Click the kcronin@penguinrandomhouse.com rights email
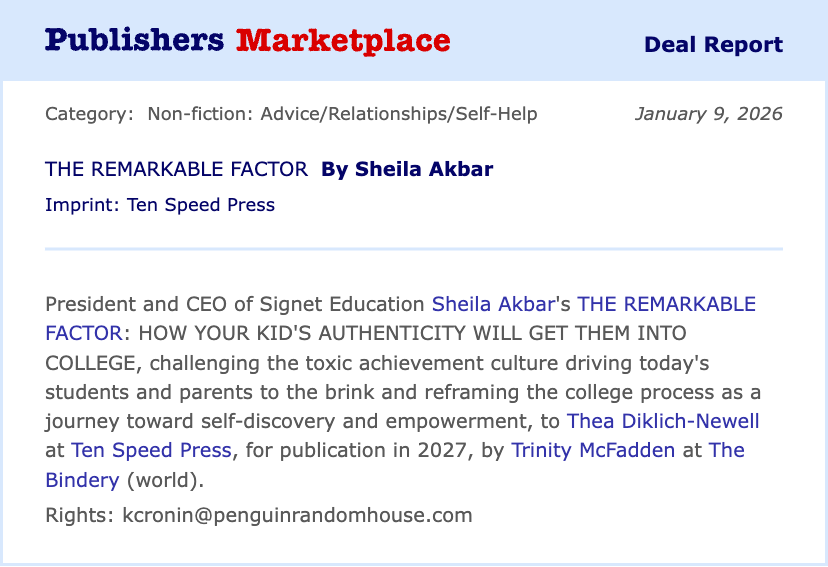 coord(297,515)
